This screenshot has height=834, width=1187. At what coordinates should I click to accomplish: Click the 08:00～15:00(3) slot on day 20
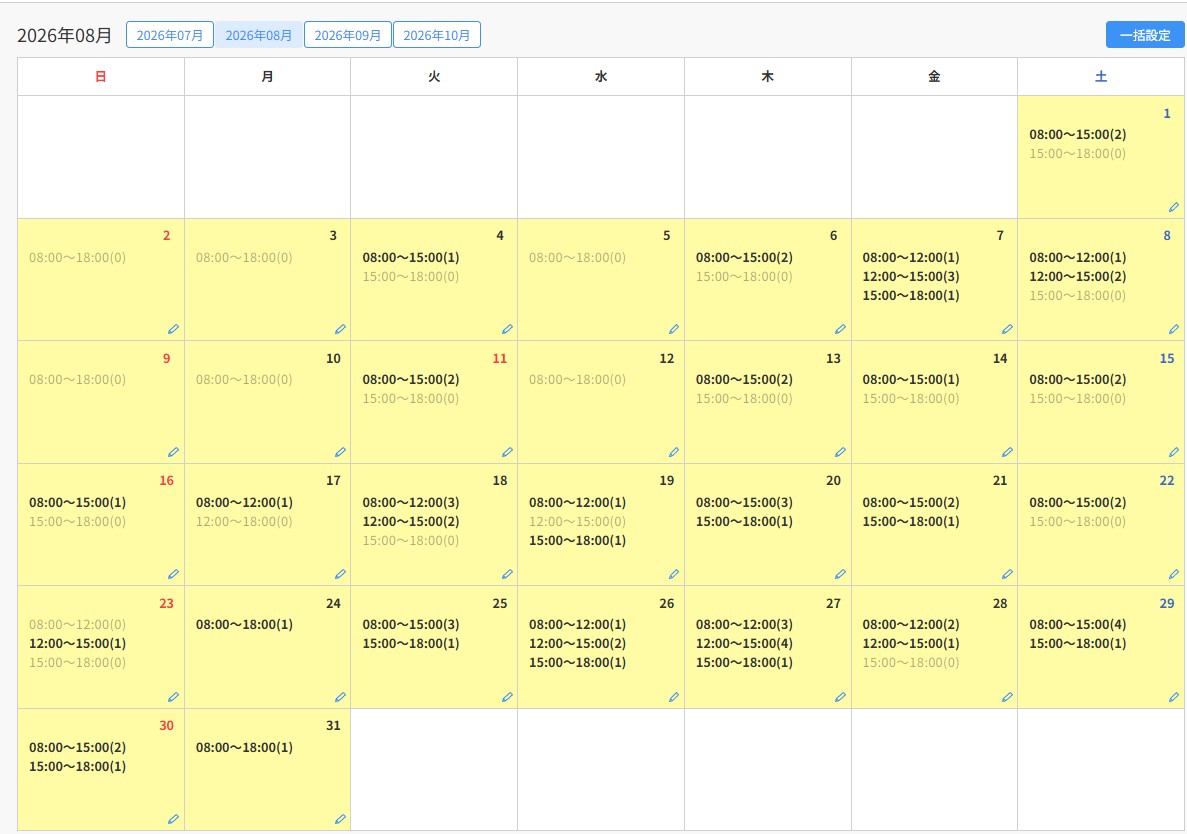coord(744,503)
